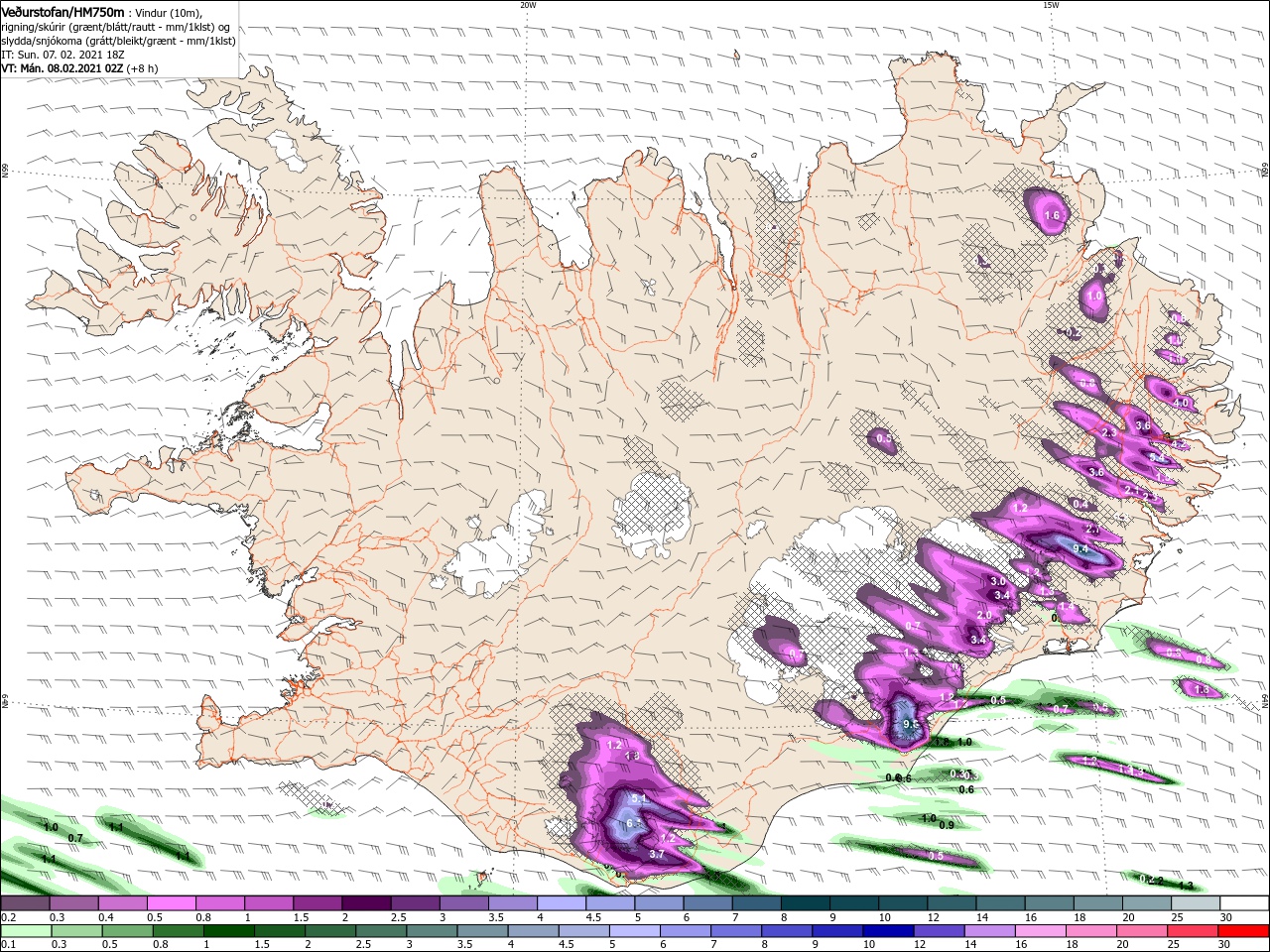The image size is (1270, 952).
Task: Click the initial time line 'IT: Sun. 07. 02. 2021 18Z'
Action: [x=64, y=55]
